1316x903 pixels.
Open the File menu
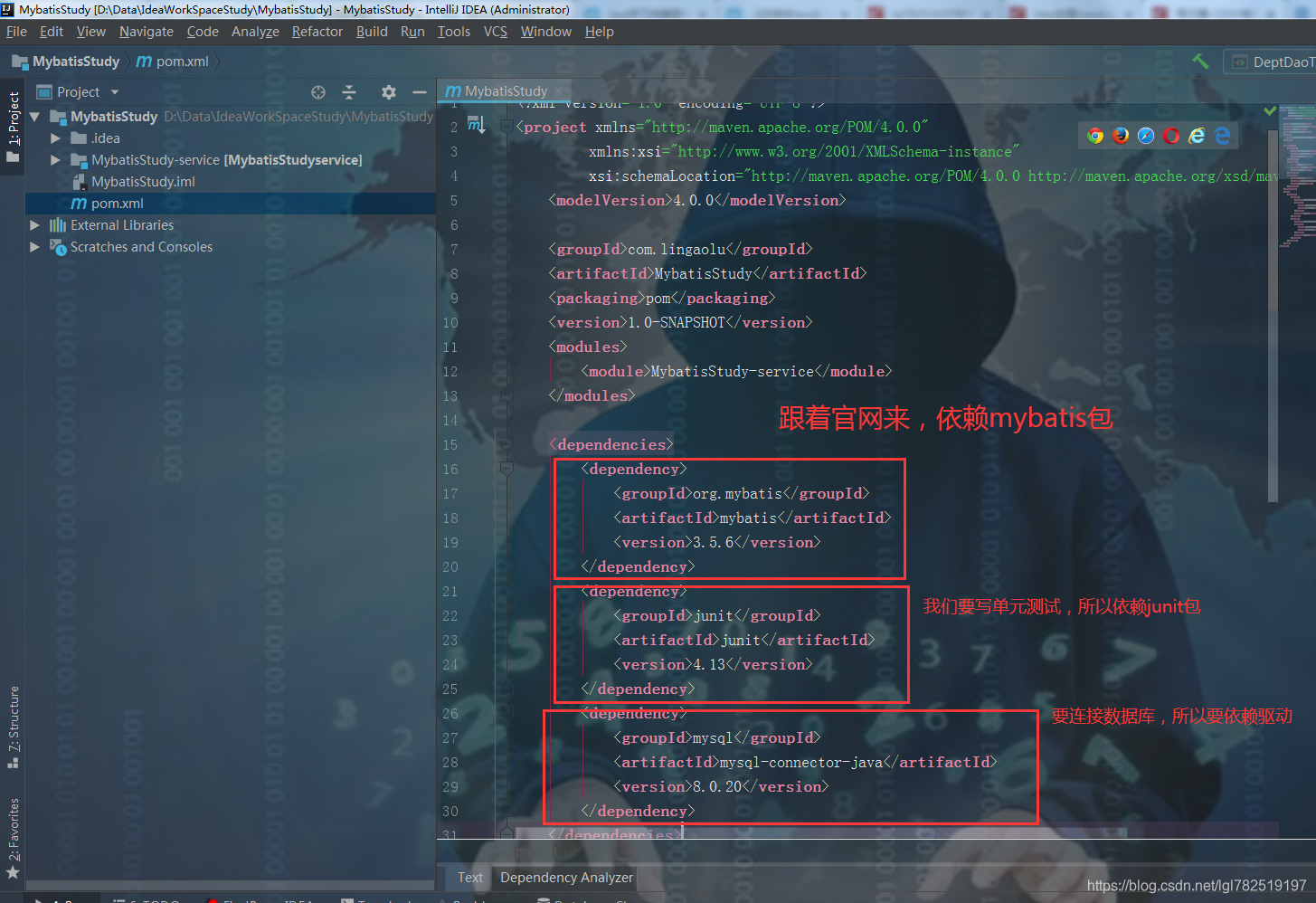[x=16, y=32]
